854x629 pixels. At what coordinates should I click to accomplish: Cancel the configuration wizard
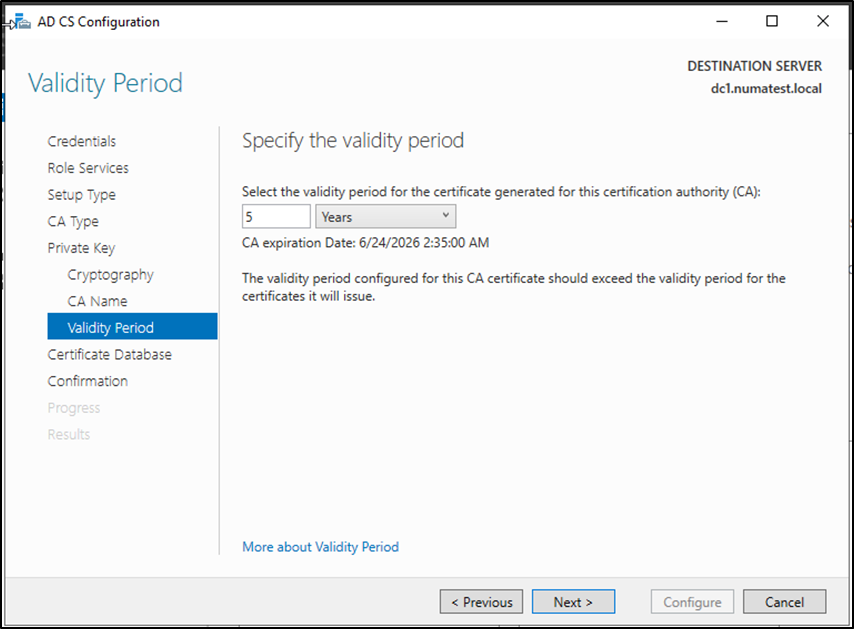pos(784,602)
